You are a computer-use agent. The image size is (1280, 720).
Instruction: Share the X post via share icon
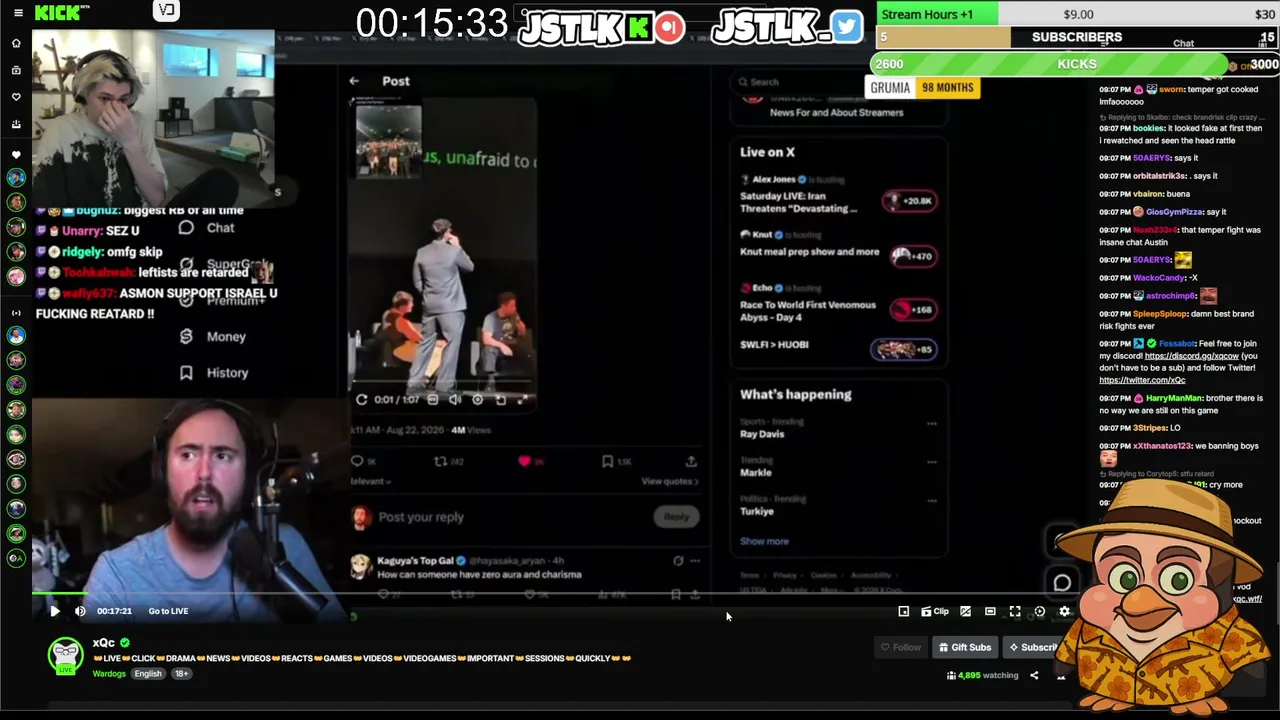[x=691, y=461]
